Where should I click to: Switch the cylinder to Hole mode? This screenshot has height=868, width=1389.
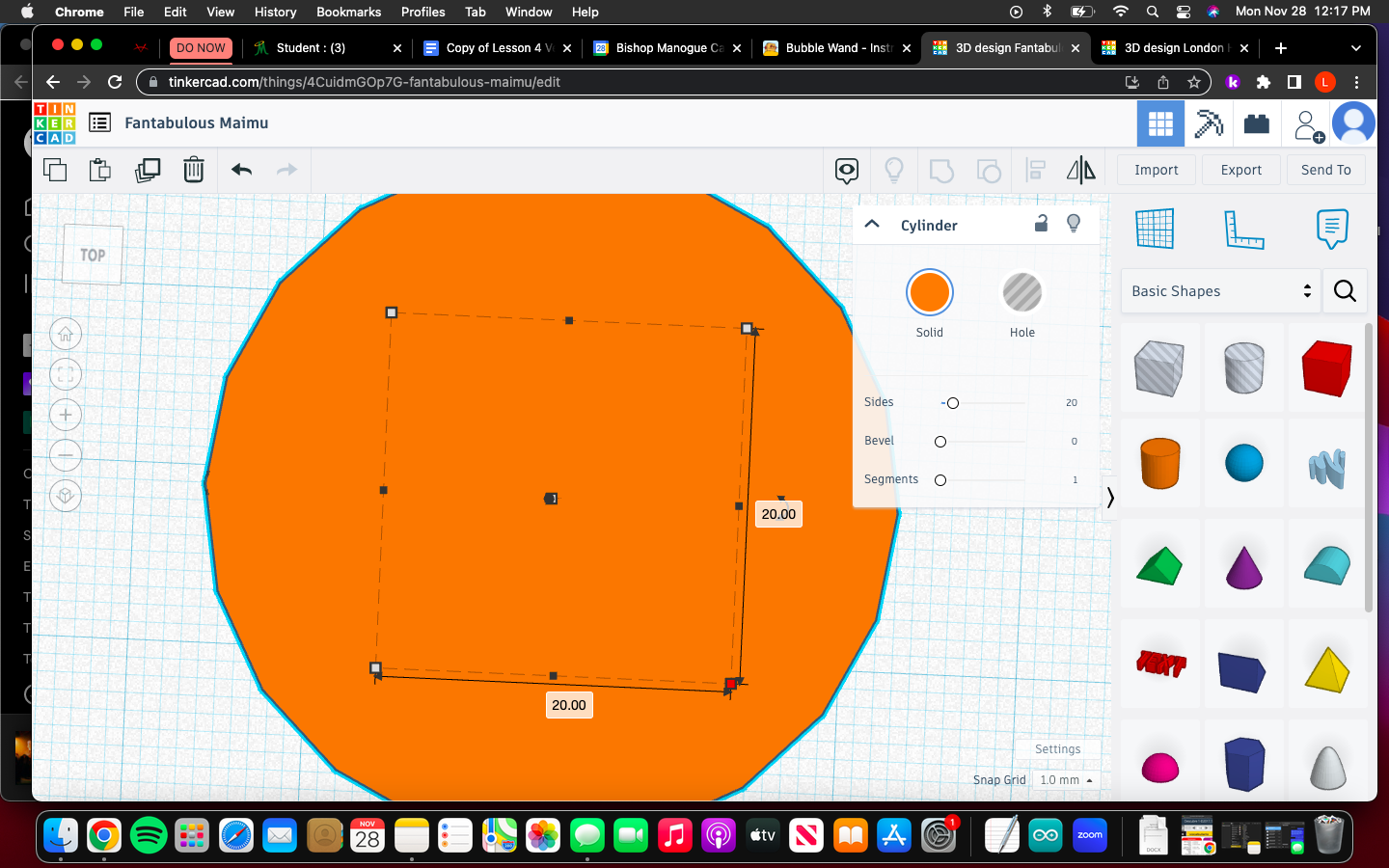click(1021, 292)
